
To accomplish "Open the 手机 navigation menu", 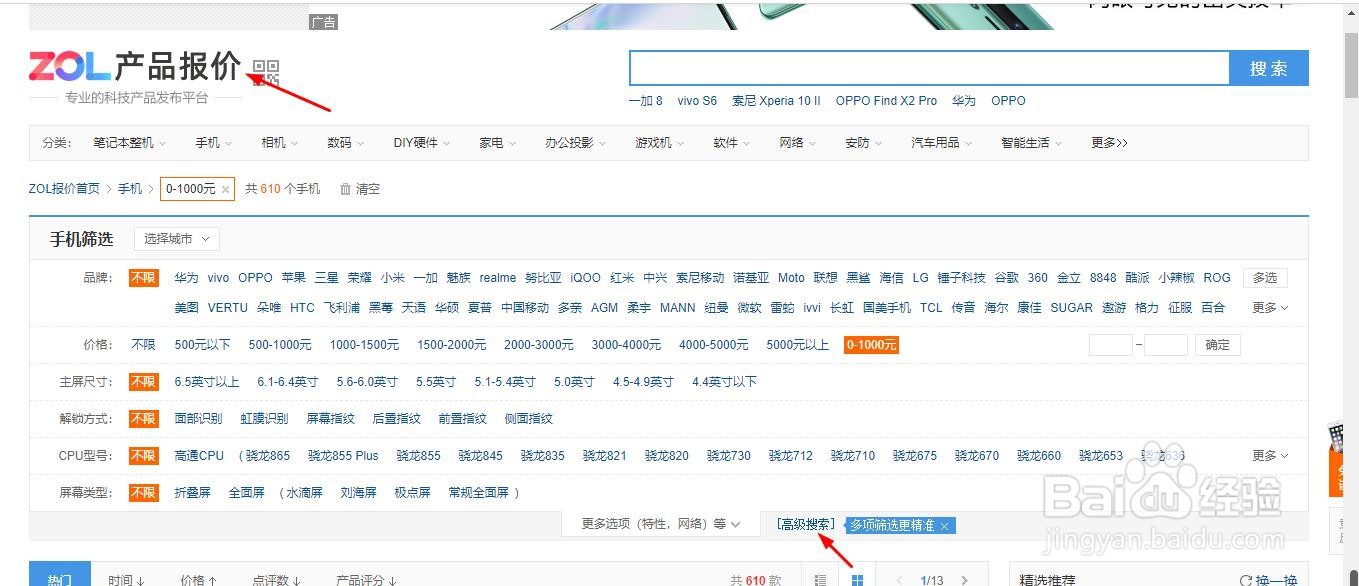I will [x=208, y=142].
